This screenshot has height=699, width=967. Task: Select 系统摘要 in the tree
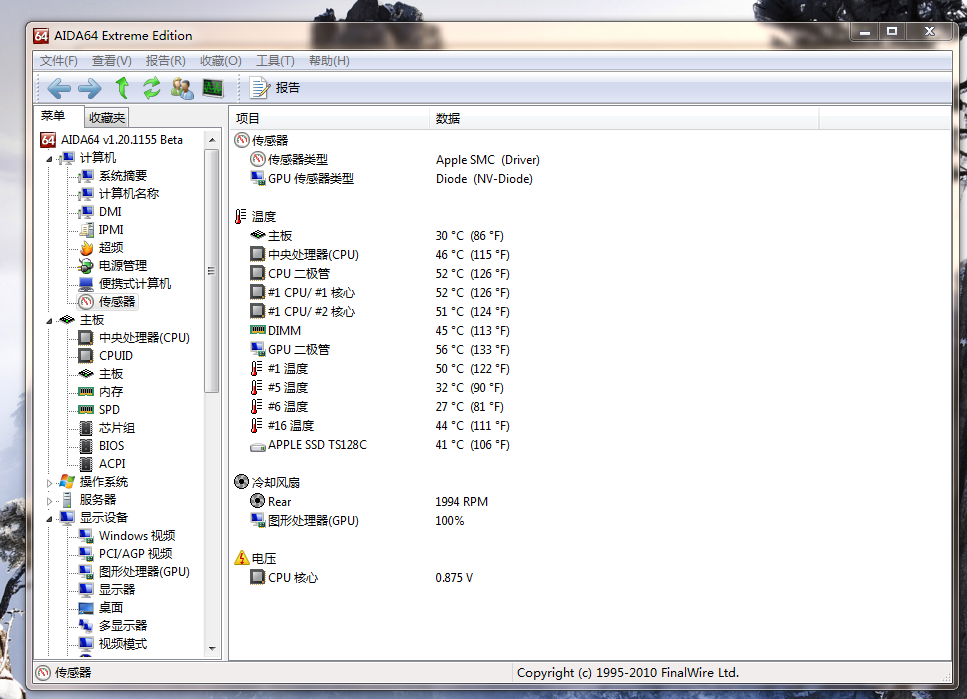tap(123, 176)
